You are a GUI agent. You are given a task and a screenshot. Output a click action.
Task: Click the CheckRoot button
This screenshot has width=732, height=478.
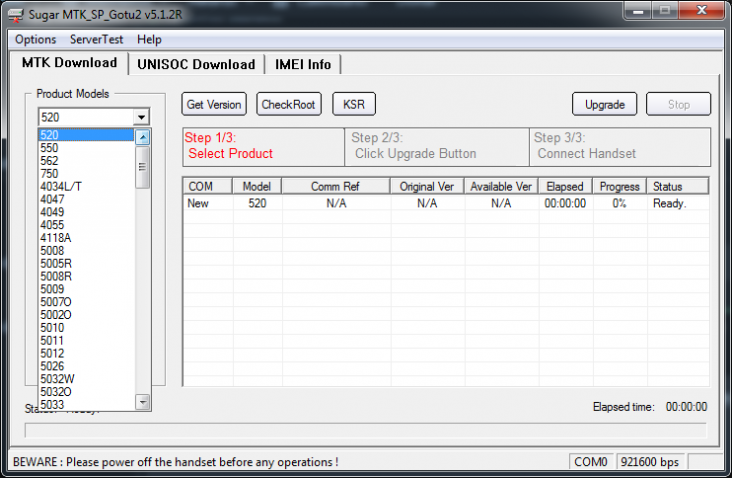pyautogui.click(x=289, y=104)
